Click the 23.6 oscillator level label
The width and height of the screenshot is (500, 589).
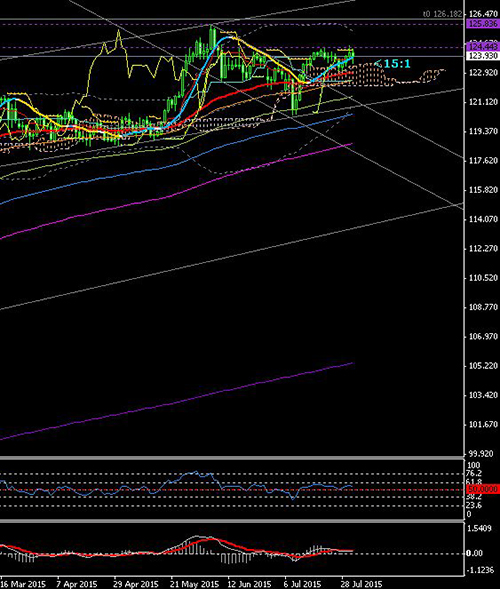474,506
